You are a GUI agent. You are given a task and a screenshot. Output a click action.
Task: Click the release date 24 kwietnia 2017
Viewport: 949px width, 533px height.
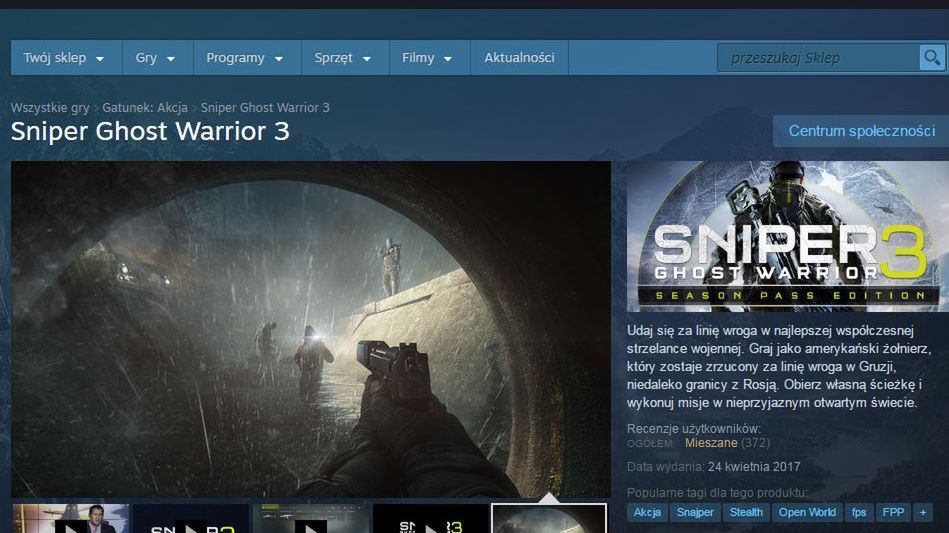click(x=754, y=467)
